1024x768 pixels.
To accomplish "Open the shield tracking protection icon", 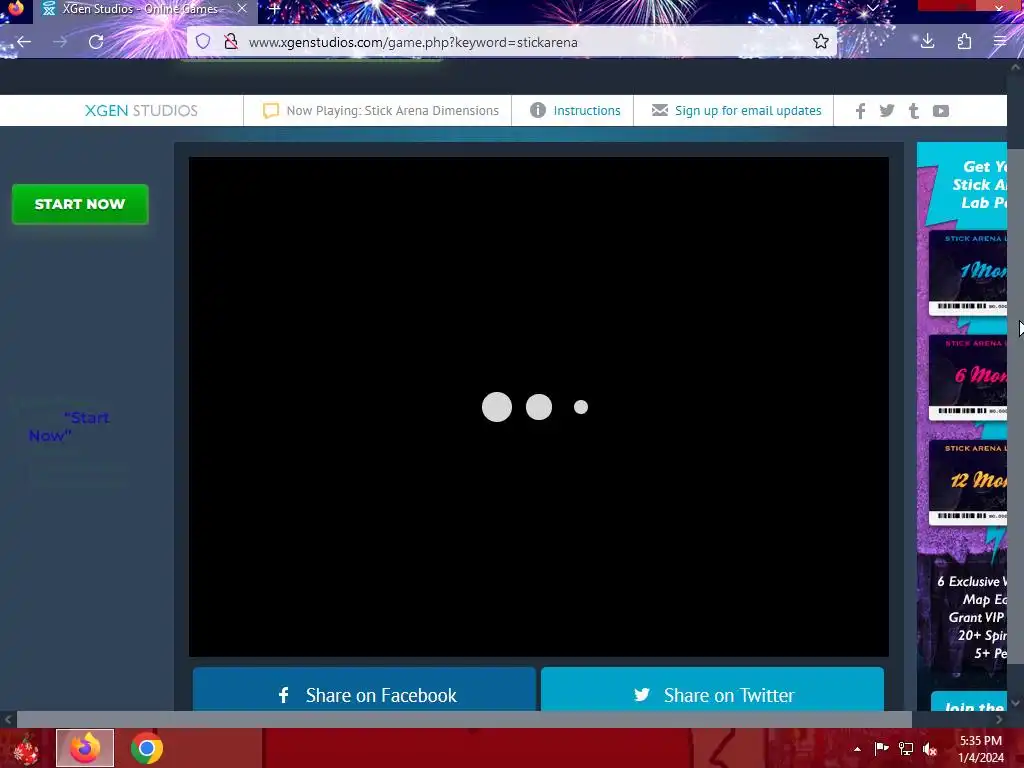I will (x=203, y=42).
